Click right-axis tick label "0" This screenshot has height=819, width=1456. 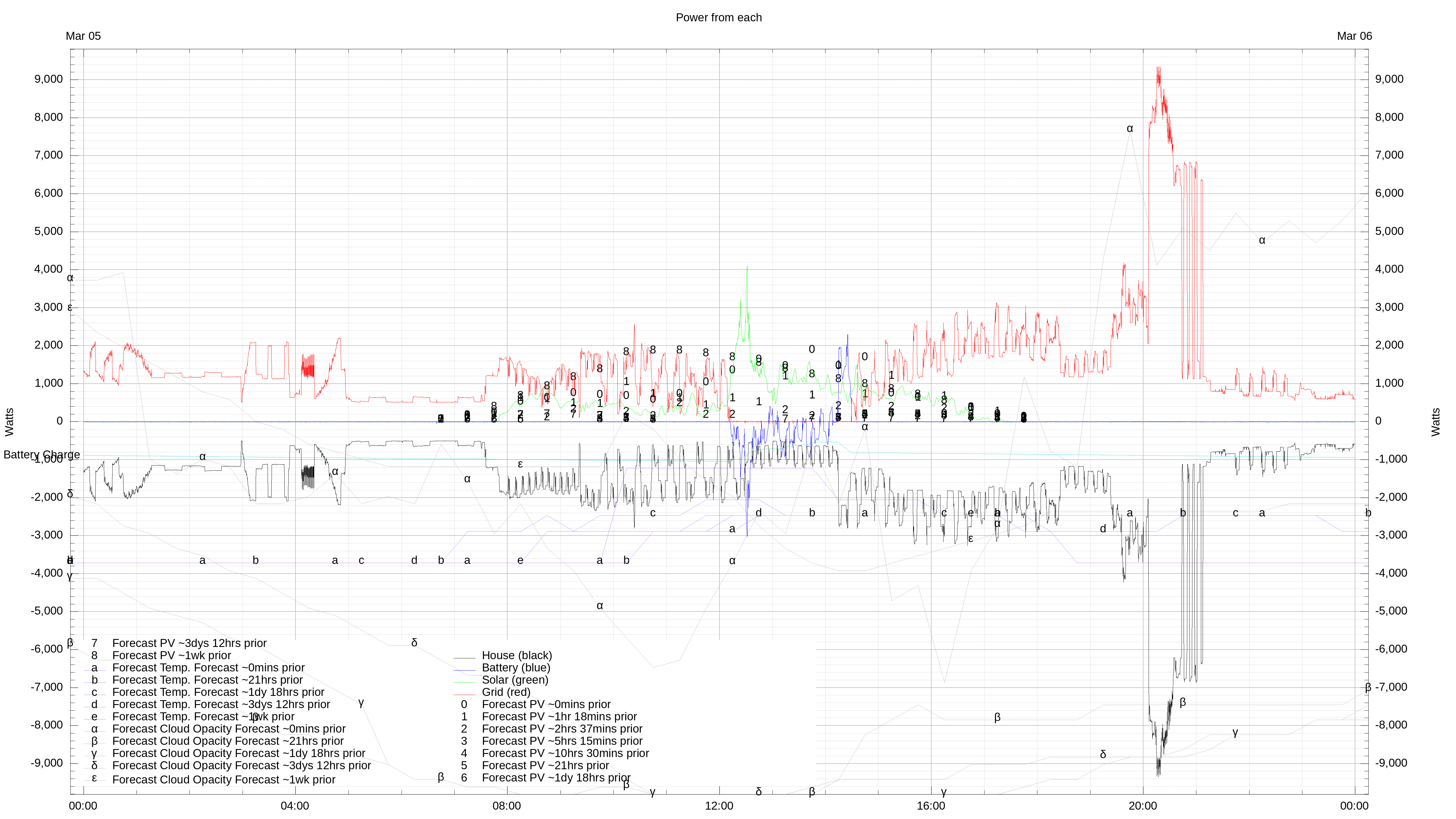click(x=1378, y=421)
